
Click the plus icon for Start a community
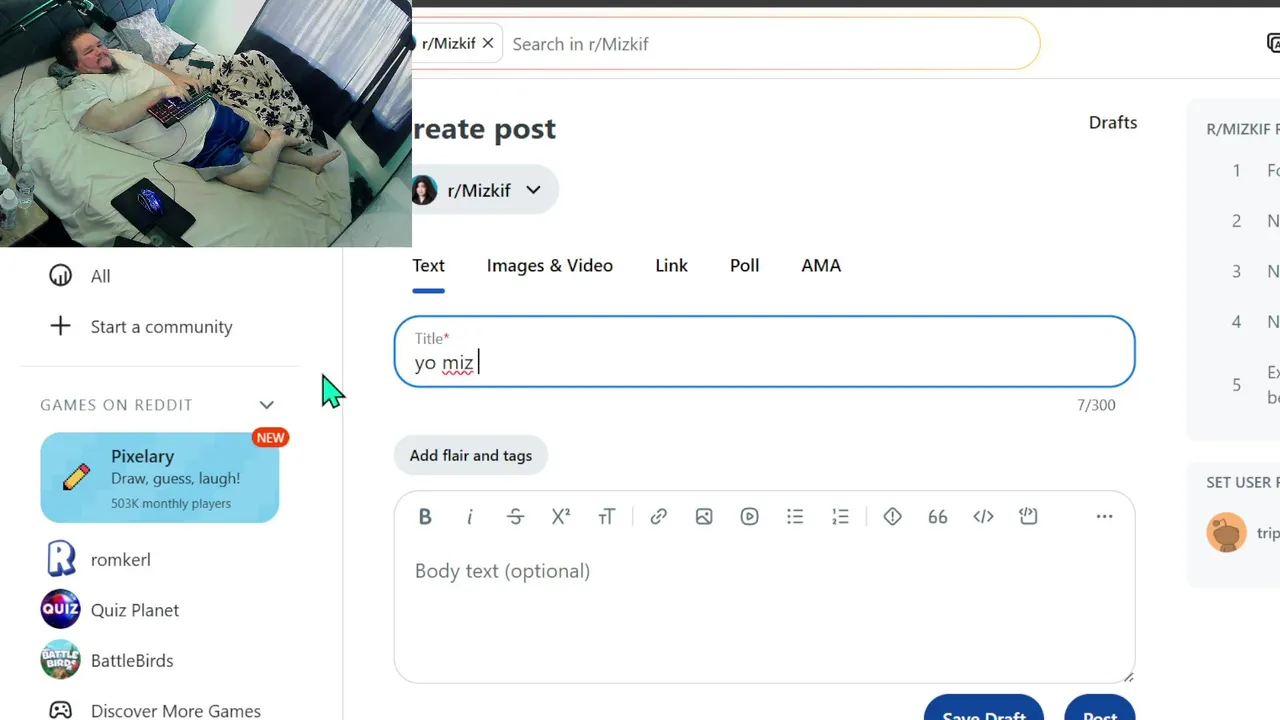point(60,326)
